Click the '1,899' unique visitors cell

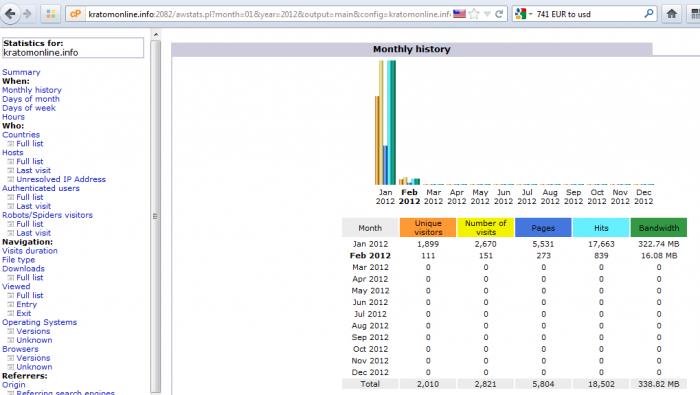[428, 244]
